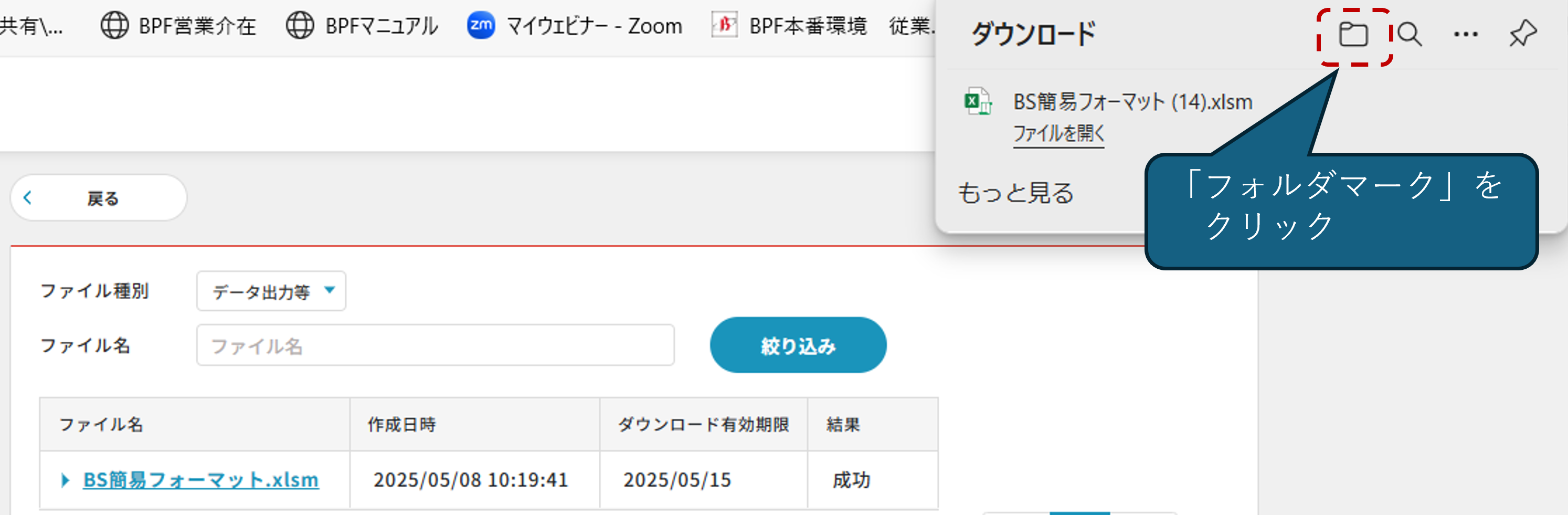Open the downloads folder icon
Image resolution: width=1568 pixels, height=515 pixels.
point(1352,34)
